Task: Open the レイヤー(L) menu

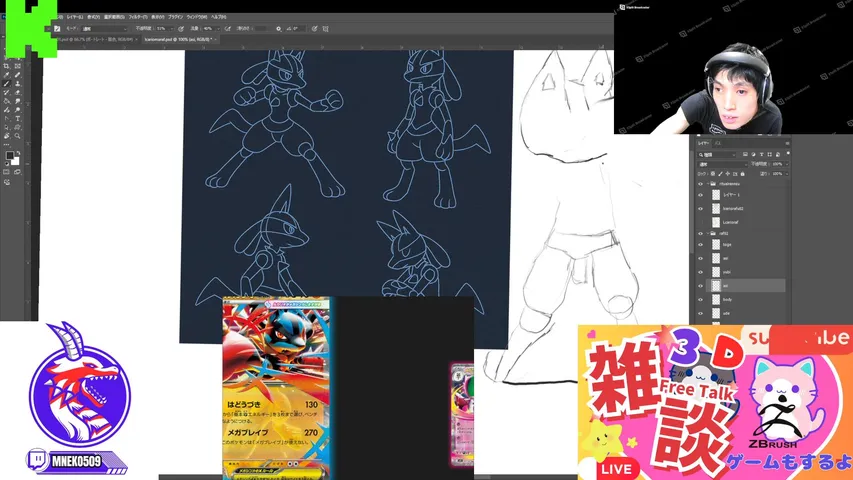Action: click(x=75, y=17)
